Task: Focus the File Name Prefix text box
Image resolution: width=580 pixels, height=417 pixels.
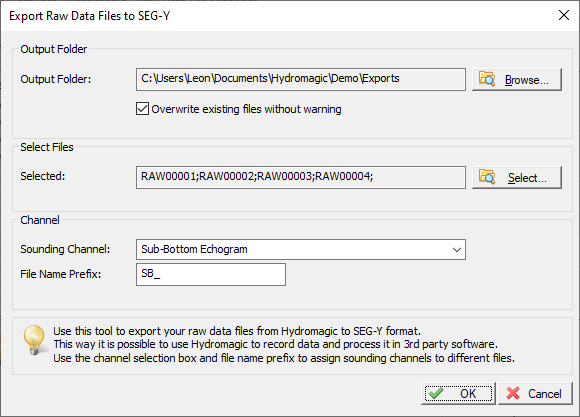Action: tap(211, 274)
